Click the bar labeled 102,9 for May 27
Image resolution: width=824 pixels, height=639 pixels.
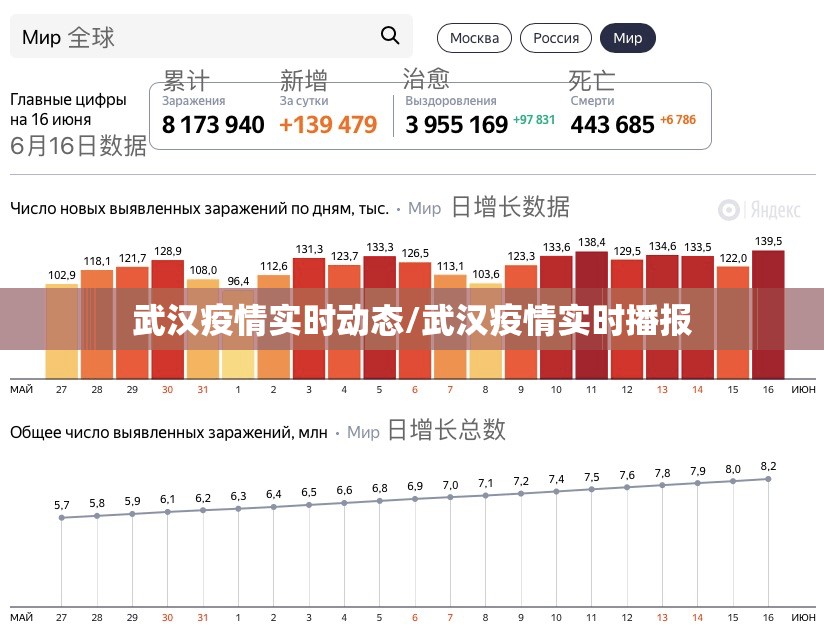click(61, 331)
